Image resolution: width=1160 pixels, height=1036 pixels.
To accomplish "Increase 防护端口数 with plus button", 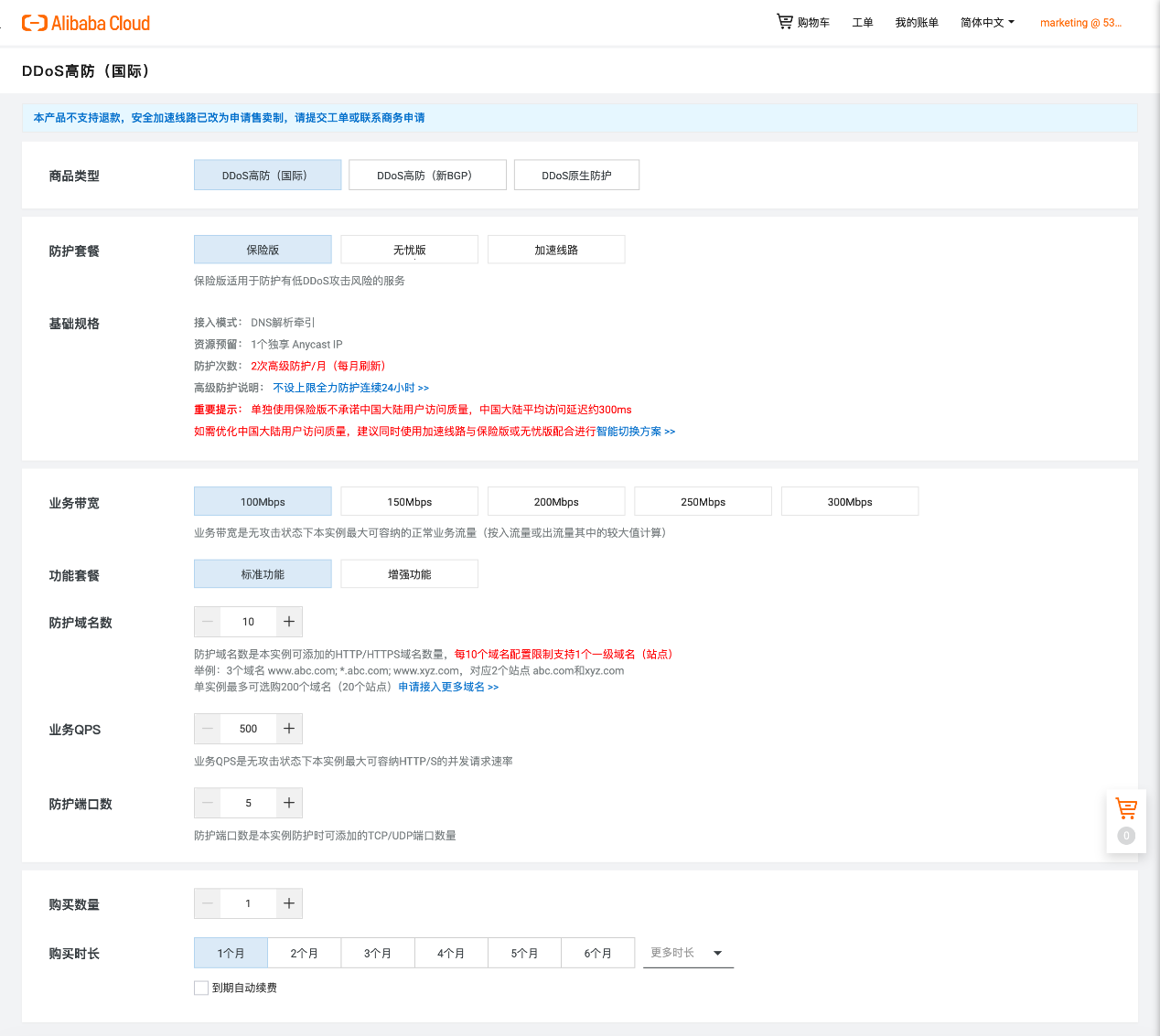I will (x=289, y=803).
